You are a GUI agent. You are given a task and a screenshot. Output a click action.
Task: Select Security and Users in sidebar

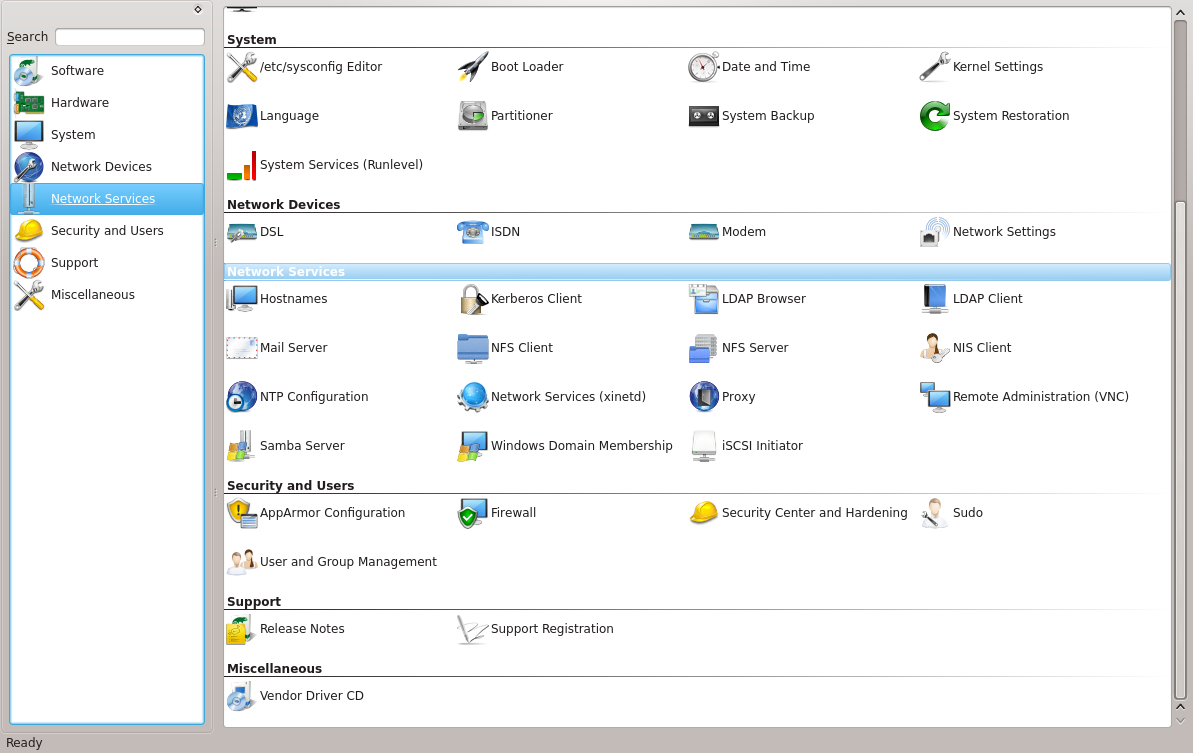pyautogui.click(x=106, y=231)
